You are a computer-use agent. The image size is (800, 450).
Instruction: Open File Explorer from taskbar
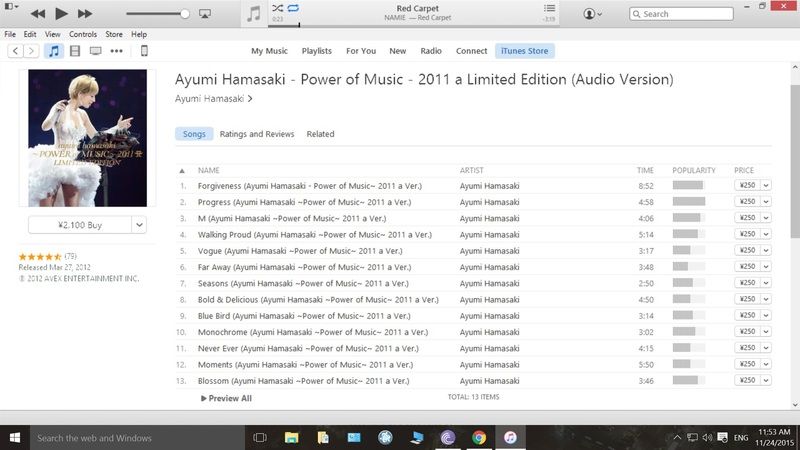pos(291,438)
